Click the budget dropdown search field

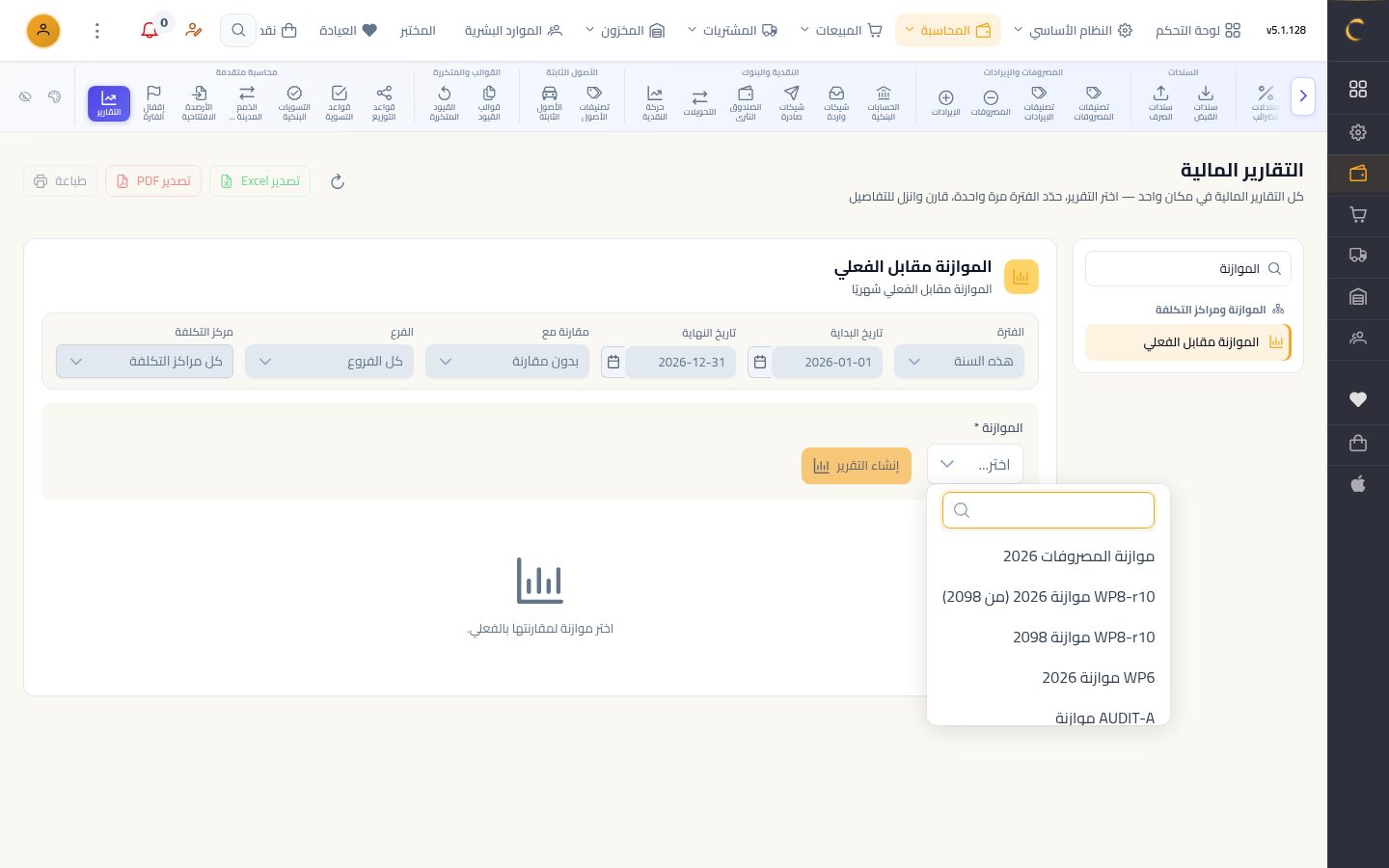[1049, 510]
